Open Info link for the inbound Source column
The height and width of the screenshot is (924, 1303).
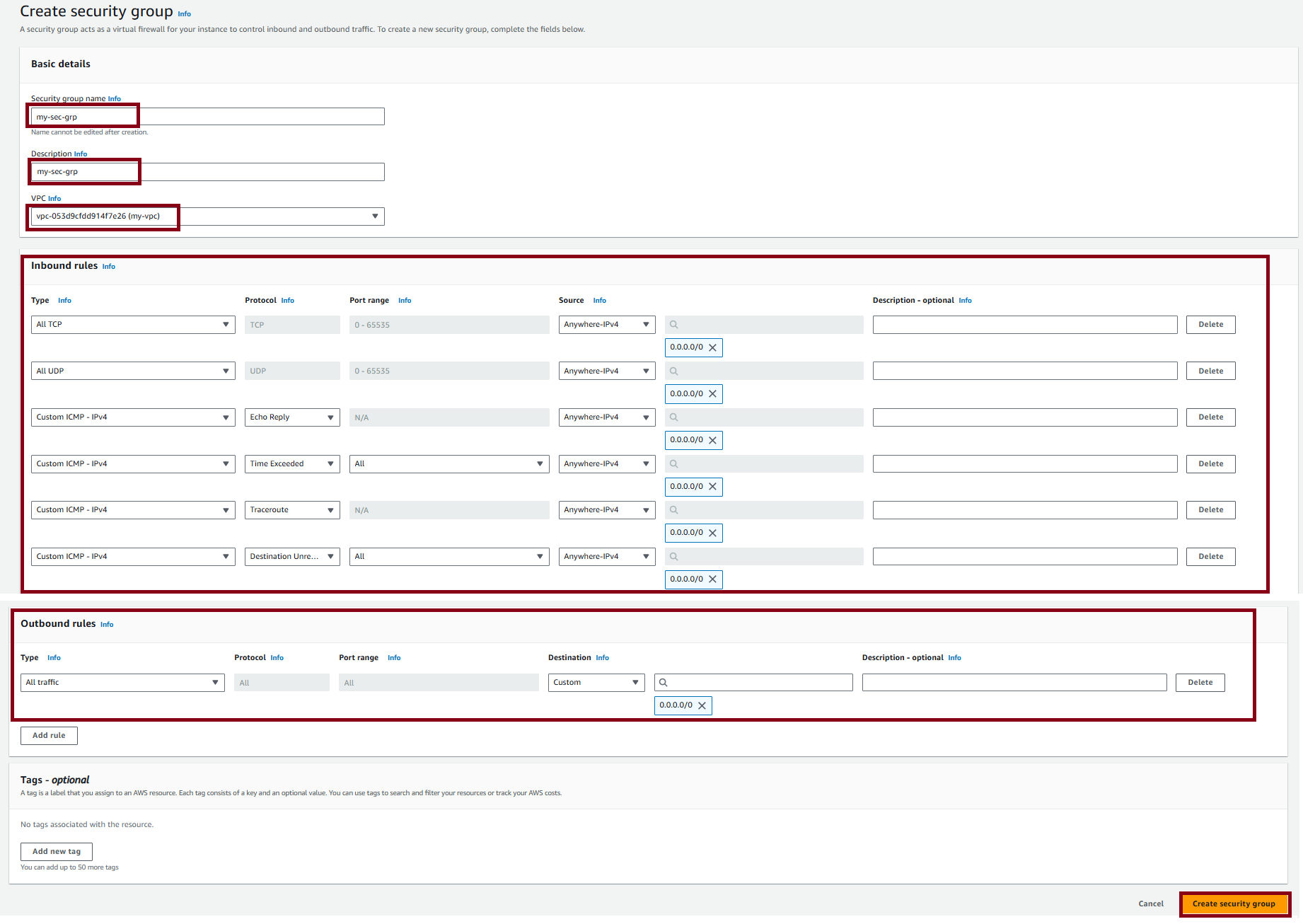(x=599, y=301)
